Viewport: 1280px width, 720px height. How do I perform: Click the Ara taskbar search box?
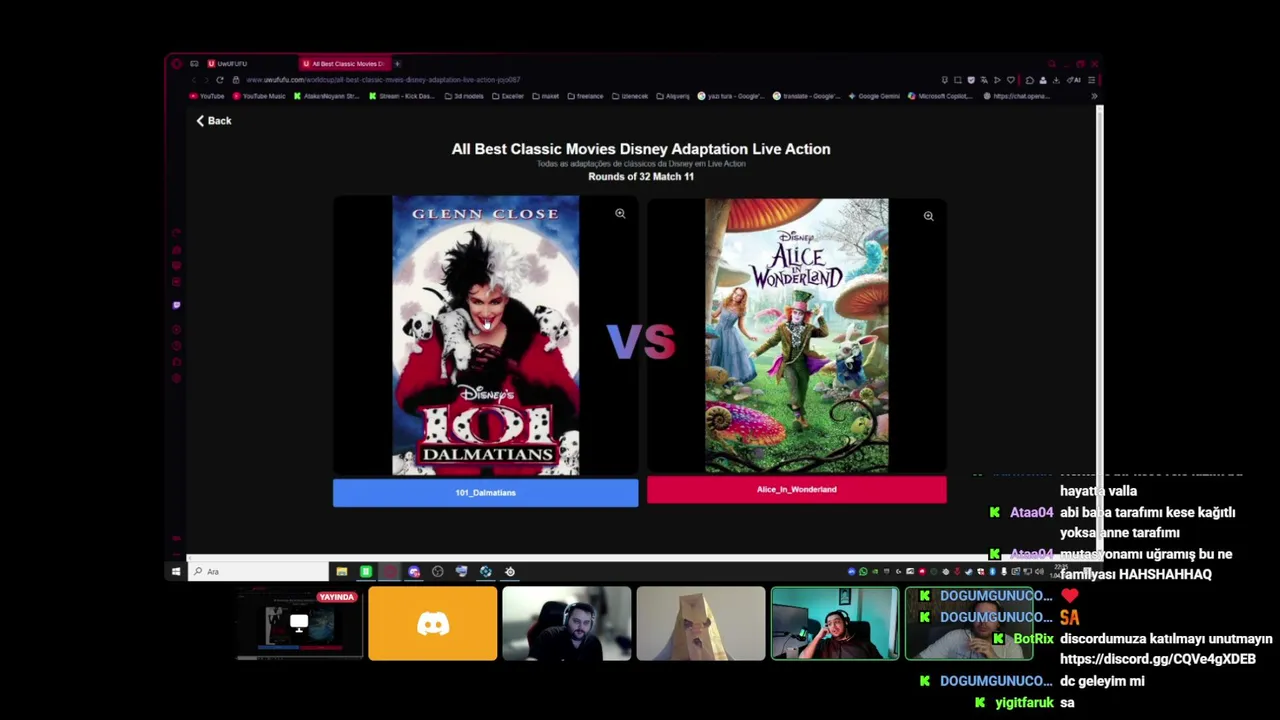click(x=258, y=571)
